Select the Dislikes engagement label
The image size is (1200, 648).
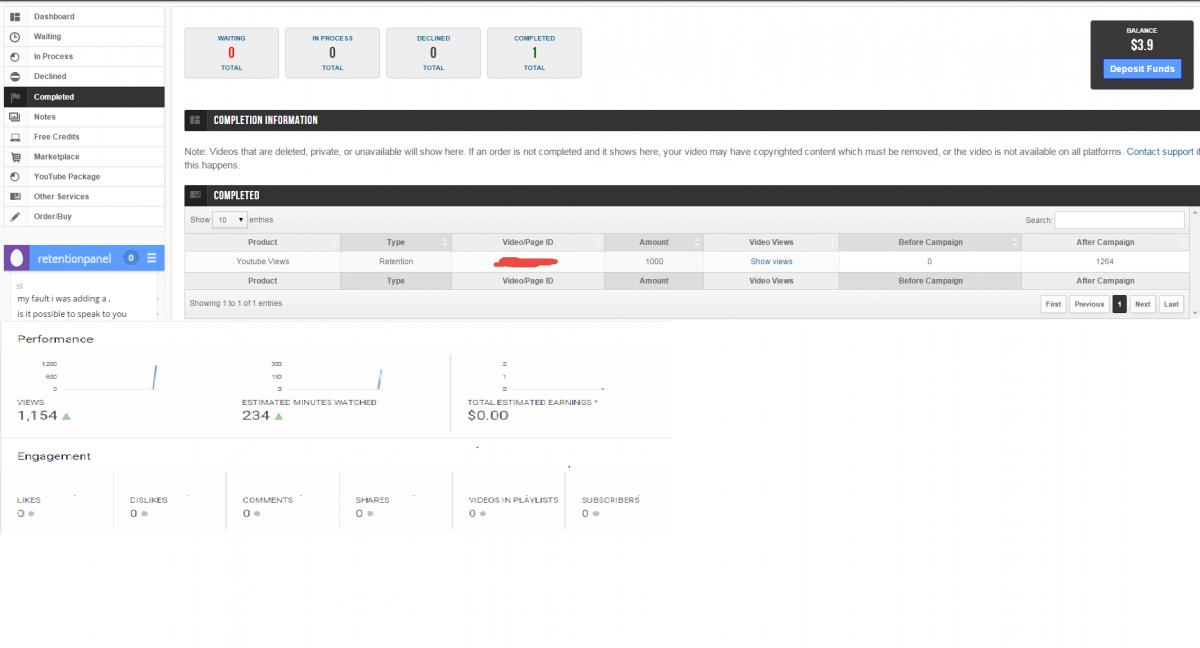pyautogui.click(x=149, y=500)
